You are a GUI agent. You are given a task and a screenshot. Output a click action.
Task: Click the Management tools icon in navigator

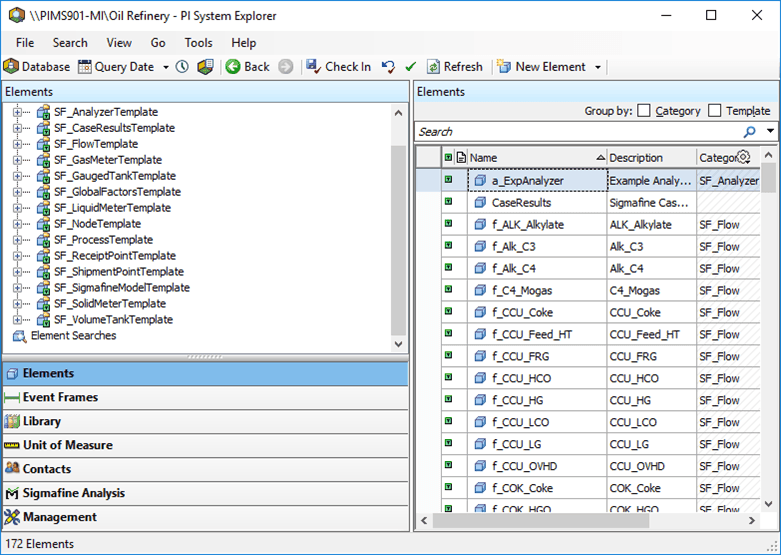pyautogui.click(x=12, y=517)
